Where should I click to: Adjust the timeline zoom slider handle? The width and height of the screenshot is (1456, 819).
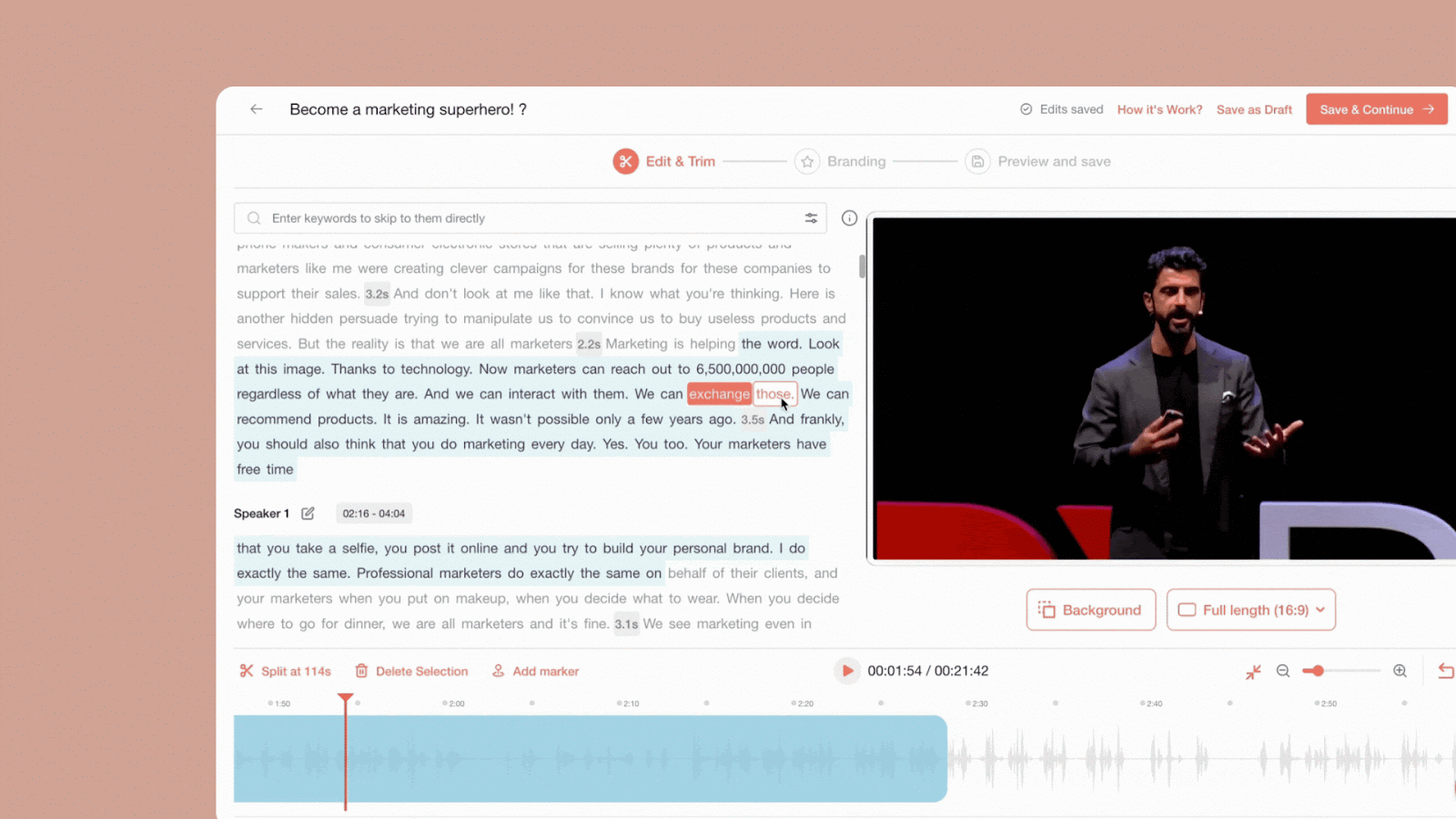(1318, 672)
